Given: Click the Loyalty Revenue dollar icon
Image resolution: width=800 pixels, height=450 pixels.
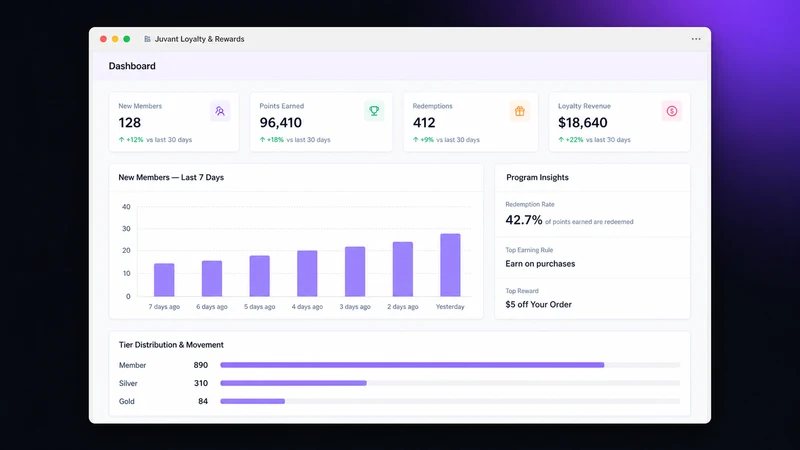Looking at the screenshot, I should (671, 111).
